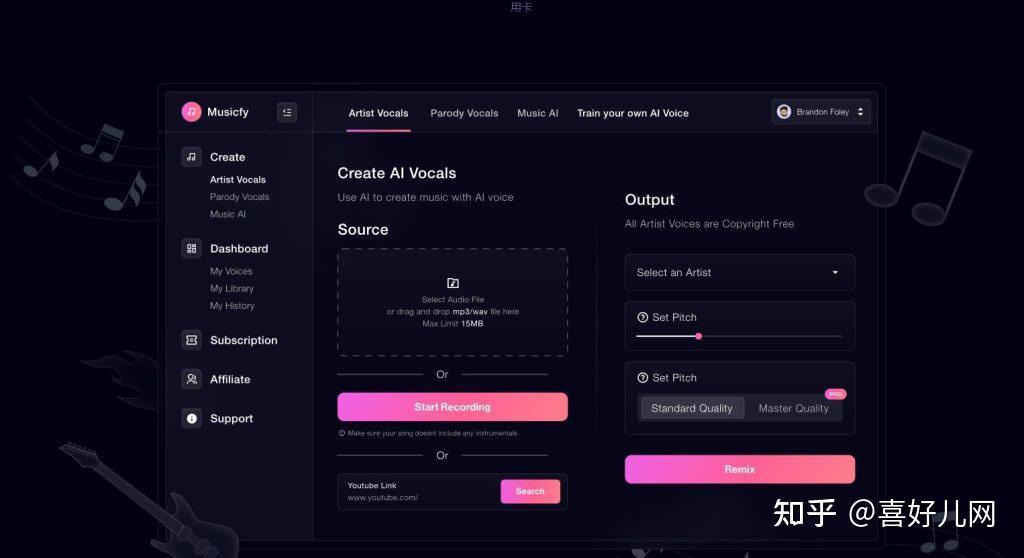Screen dimensions: 1024x558
Task: Click the info icon beside instrumentals note
Action: [342, 433]
